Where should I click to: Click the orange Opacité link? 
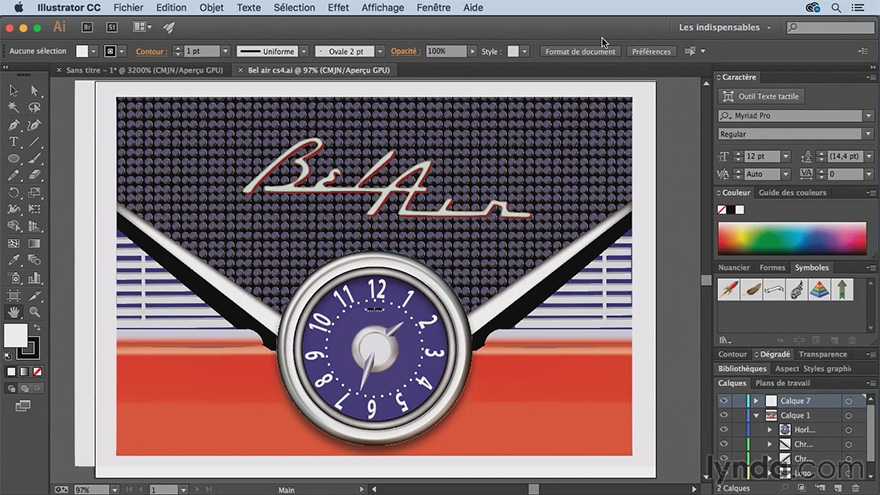point(405,51)
